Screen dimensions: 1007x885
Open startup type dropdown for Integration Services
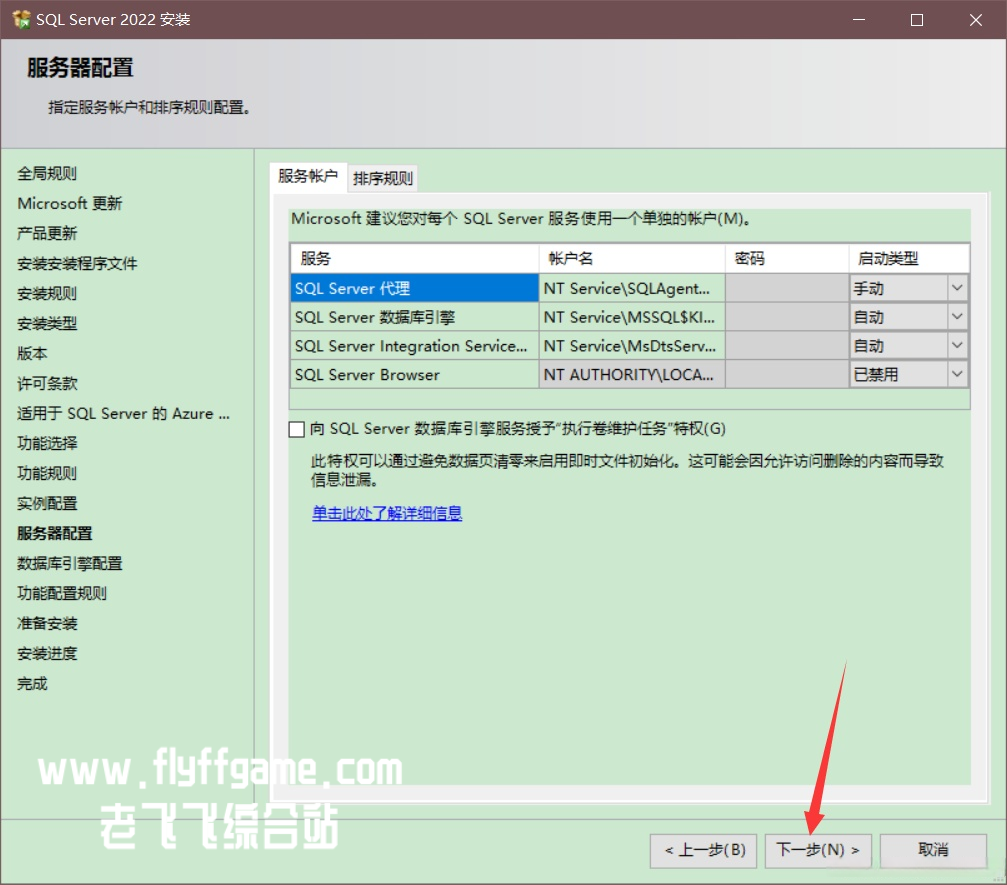957,346
